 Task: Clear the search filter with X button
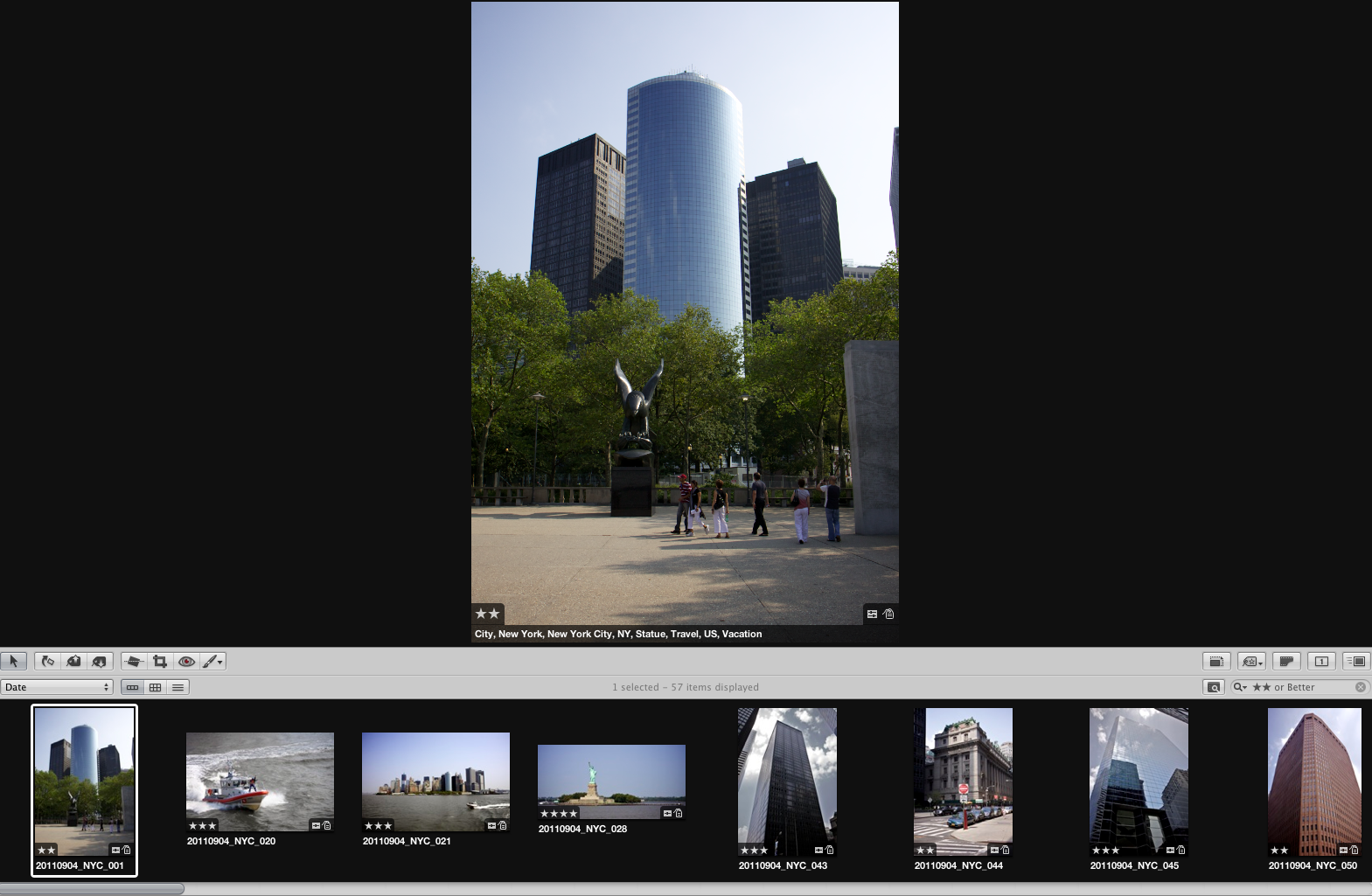tap(1361, 687)
